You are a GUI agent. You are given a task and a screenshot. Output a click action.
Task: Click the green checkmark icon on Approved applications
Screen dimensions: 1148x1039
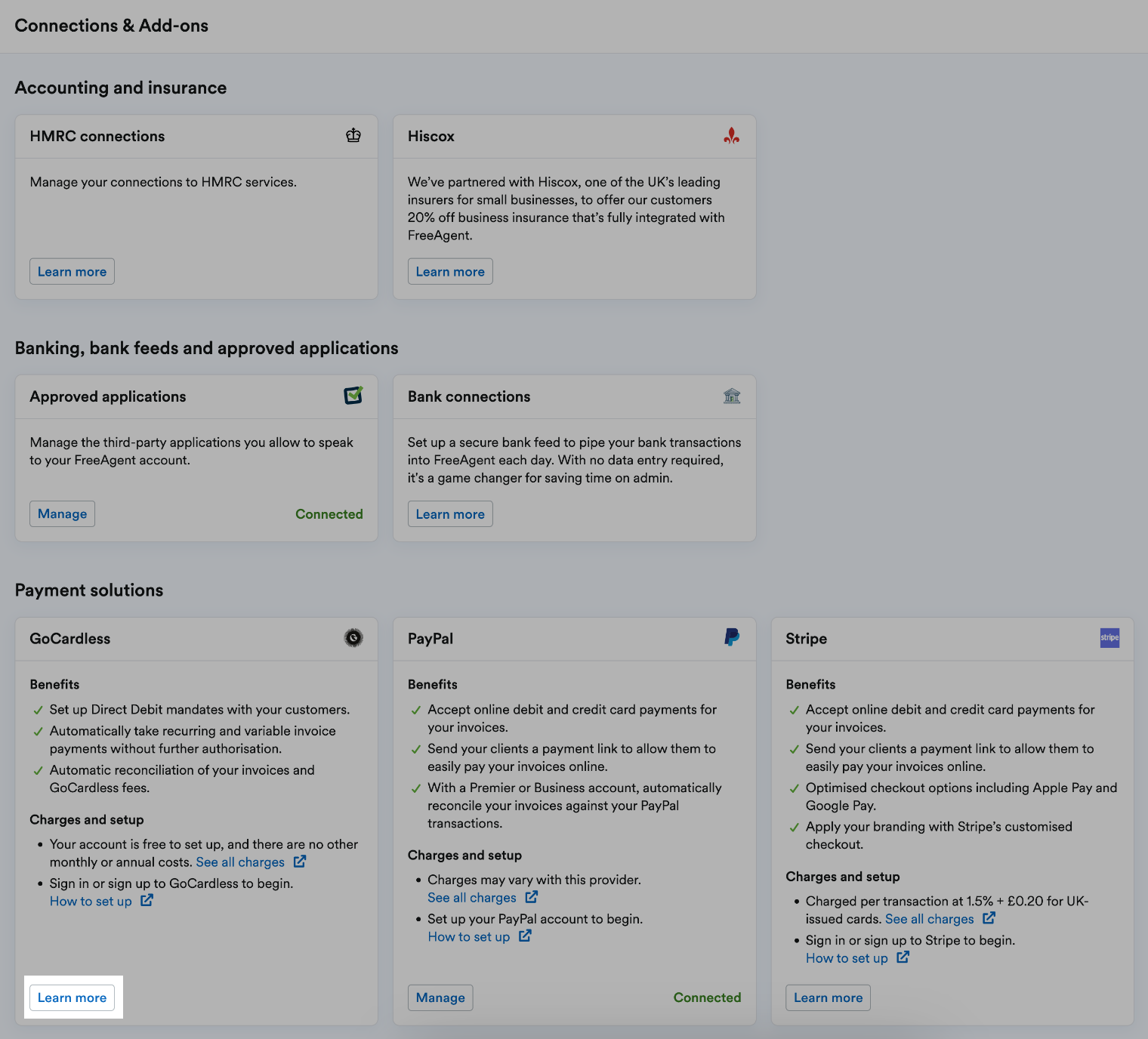click(x=353, y=395)
